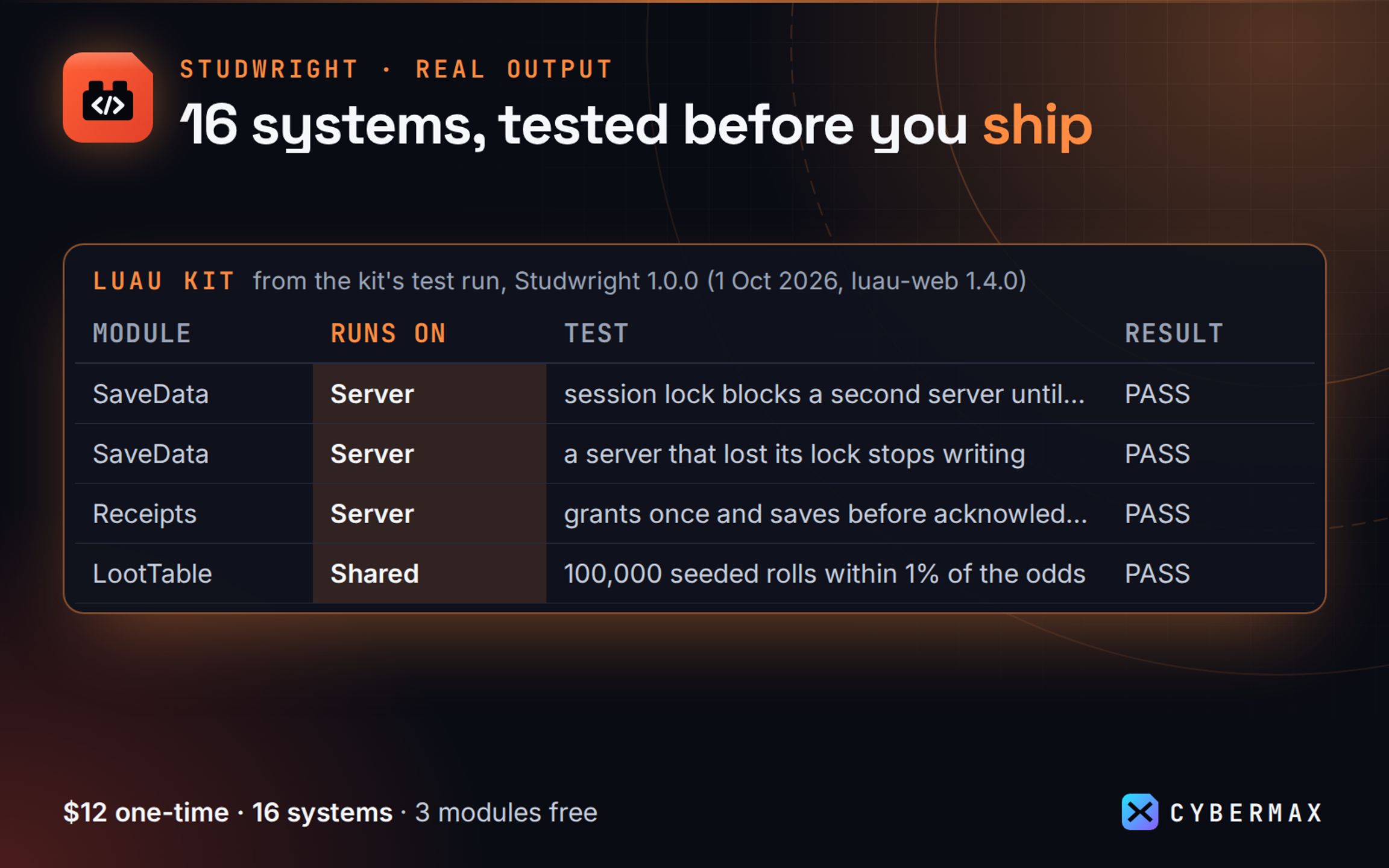Click the LUAU KIT label
Image resolution: width=1389 pixels, height=868 pixels.
163,281
